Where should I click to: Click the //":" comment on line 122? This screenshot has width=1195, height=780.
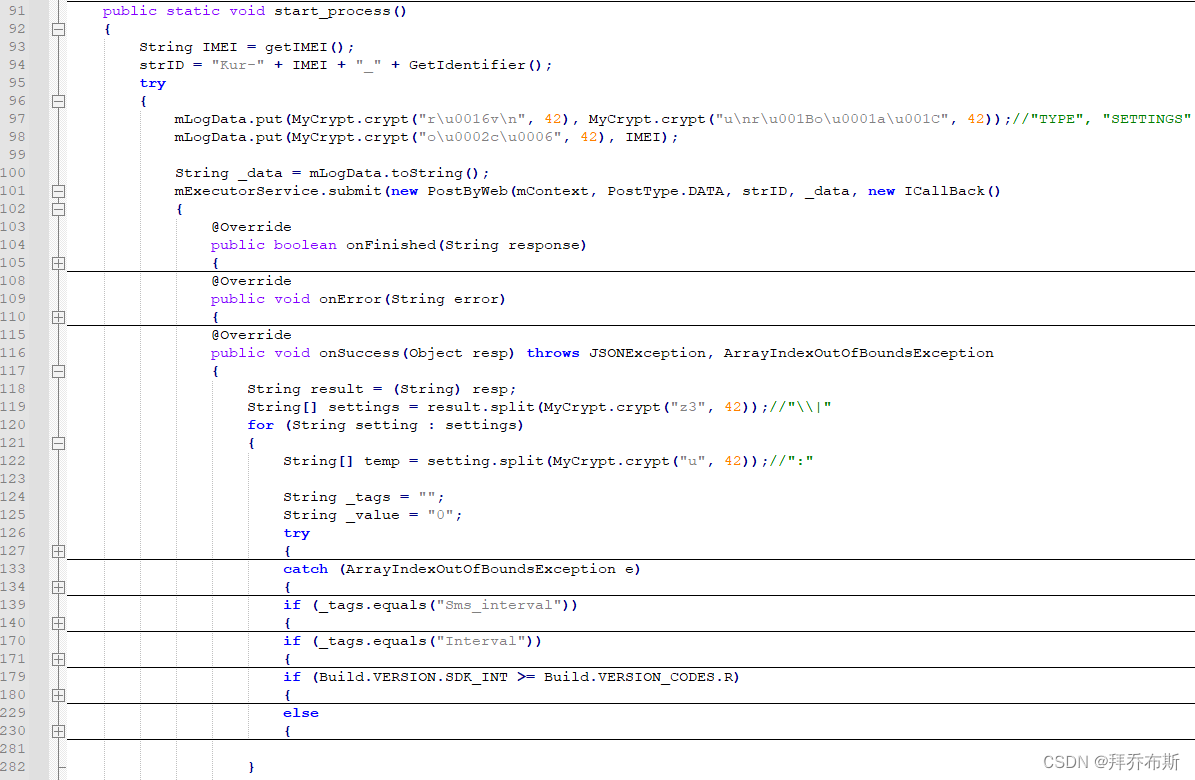pos(791,461)
